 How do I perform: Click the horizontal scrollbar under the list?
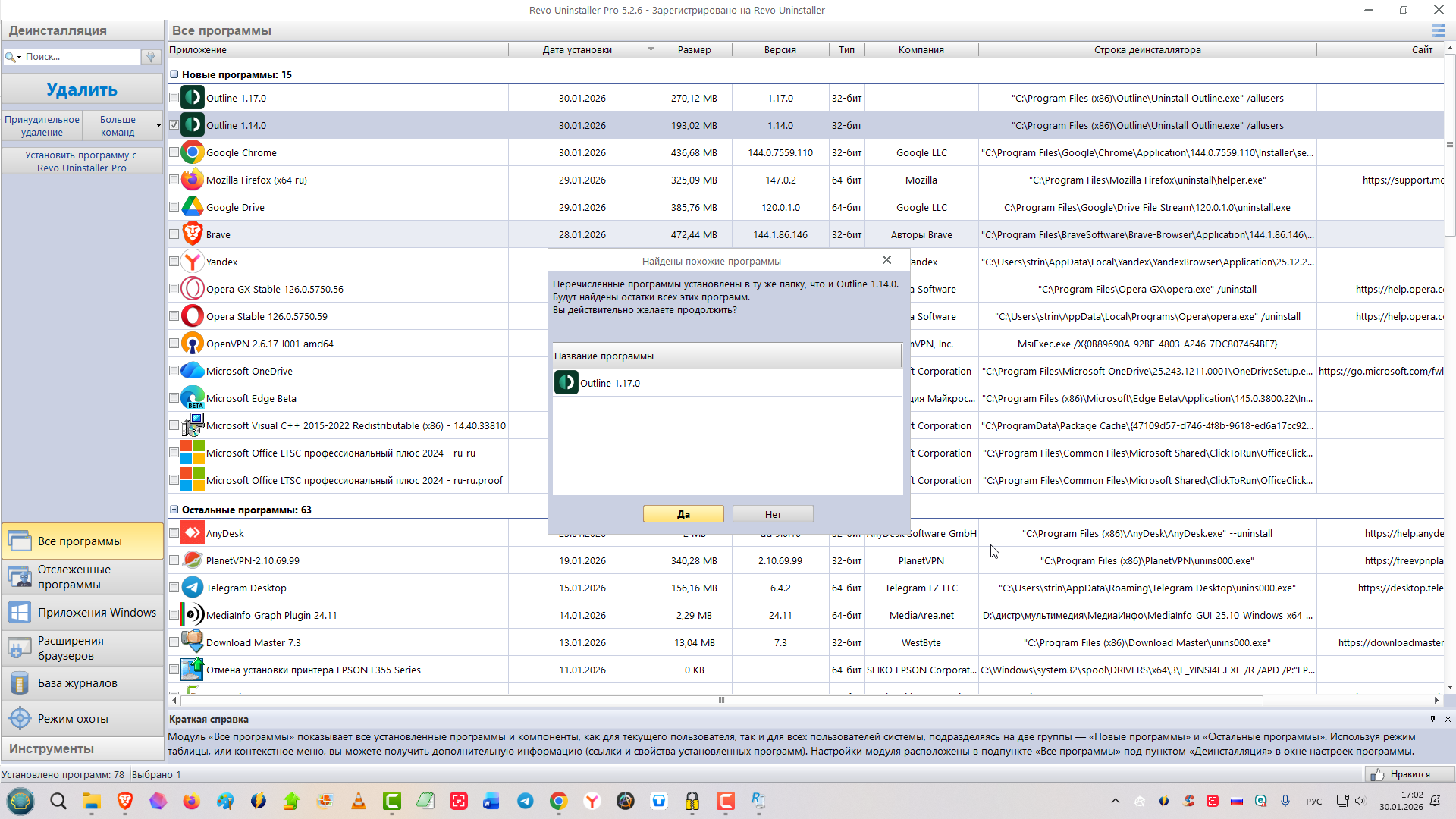(720, 700)
